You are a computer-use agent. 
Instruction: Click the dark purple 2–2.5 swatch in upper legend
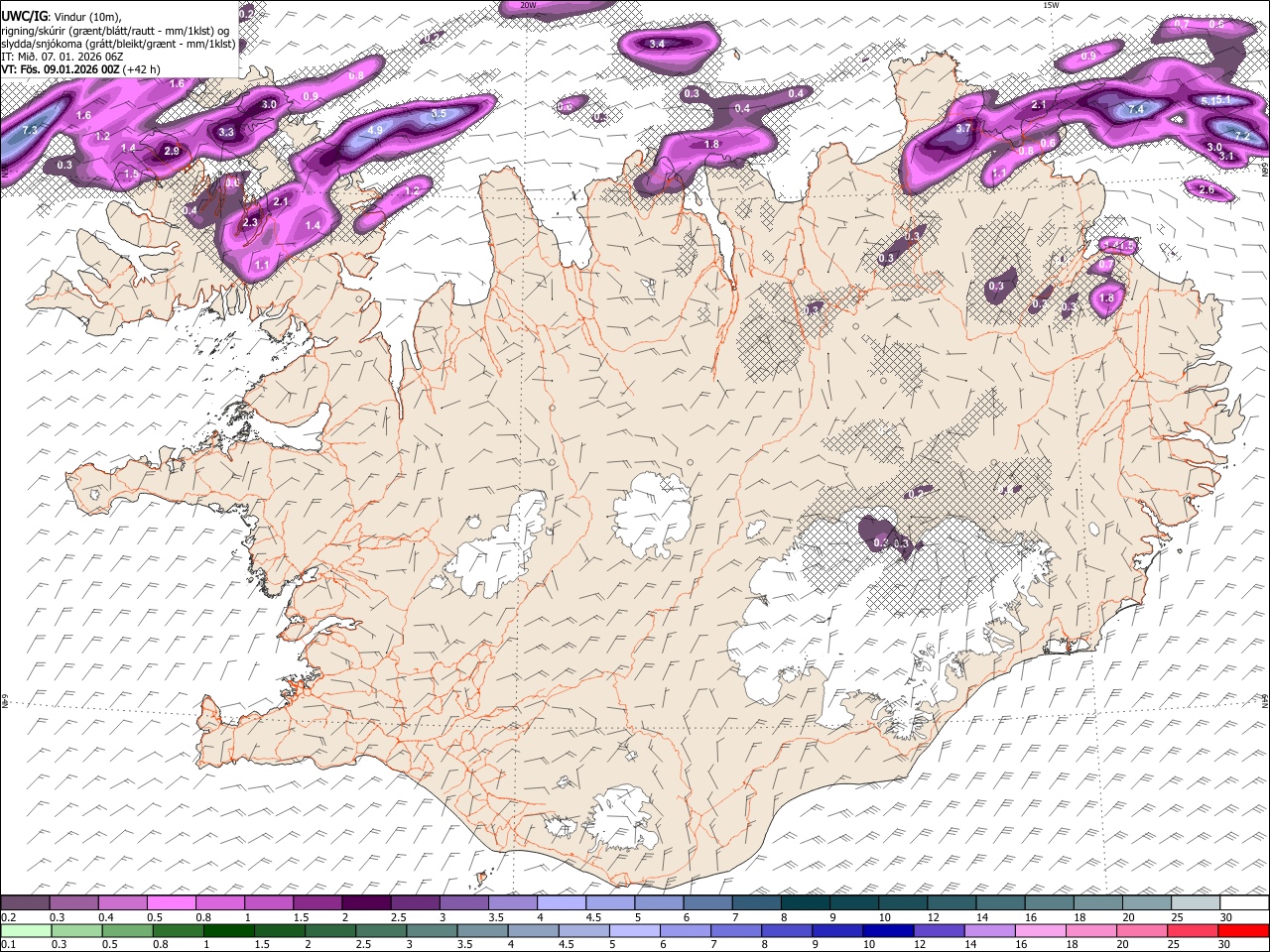point(365,903)
